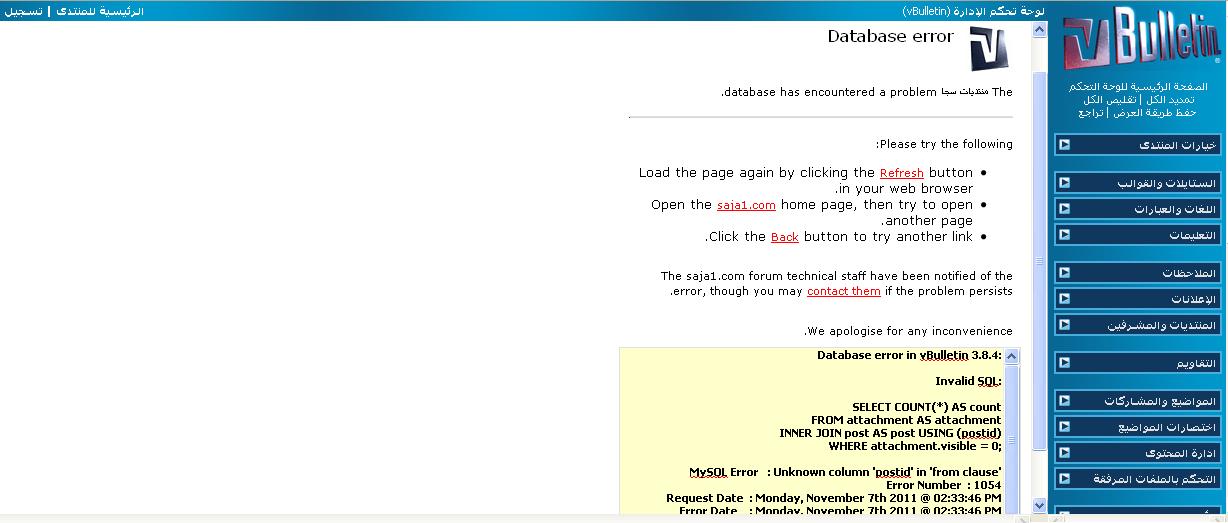Click the arrow icon next to التعليمات
The height and width of the screenshot is (523, 1228).
click(x=1066, y=235)
